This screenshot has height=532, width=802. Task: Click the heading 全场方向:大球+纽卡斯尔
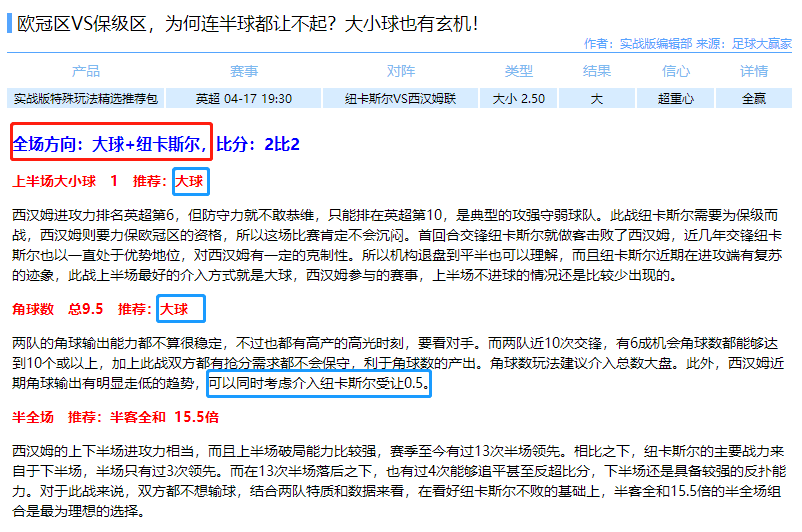tap(110, 144)
